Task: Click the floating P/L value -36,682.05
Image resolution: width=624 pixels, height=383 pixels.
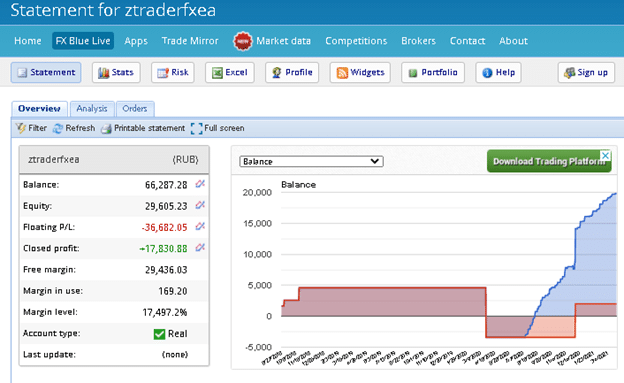Action: [164, 227]
